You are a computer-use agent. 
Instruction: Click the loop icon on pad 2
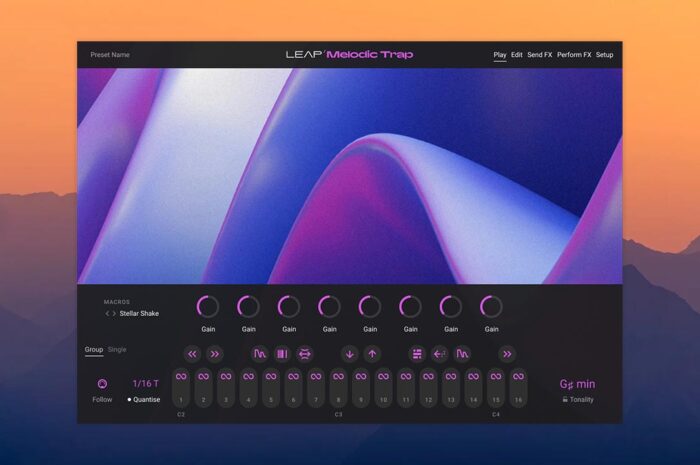[204, 377]
